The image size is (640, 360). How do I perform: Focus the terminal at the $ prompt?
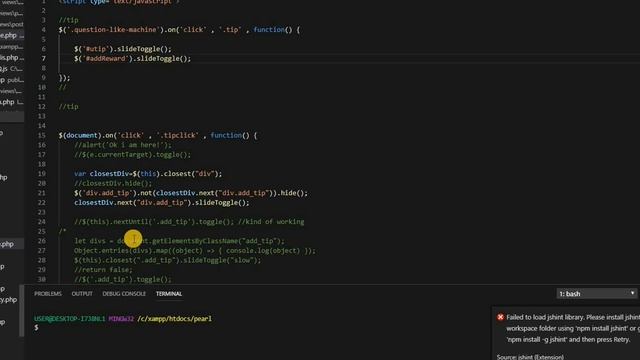click(36, 328)
